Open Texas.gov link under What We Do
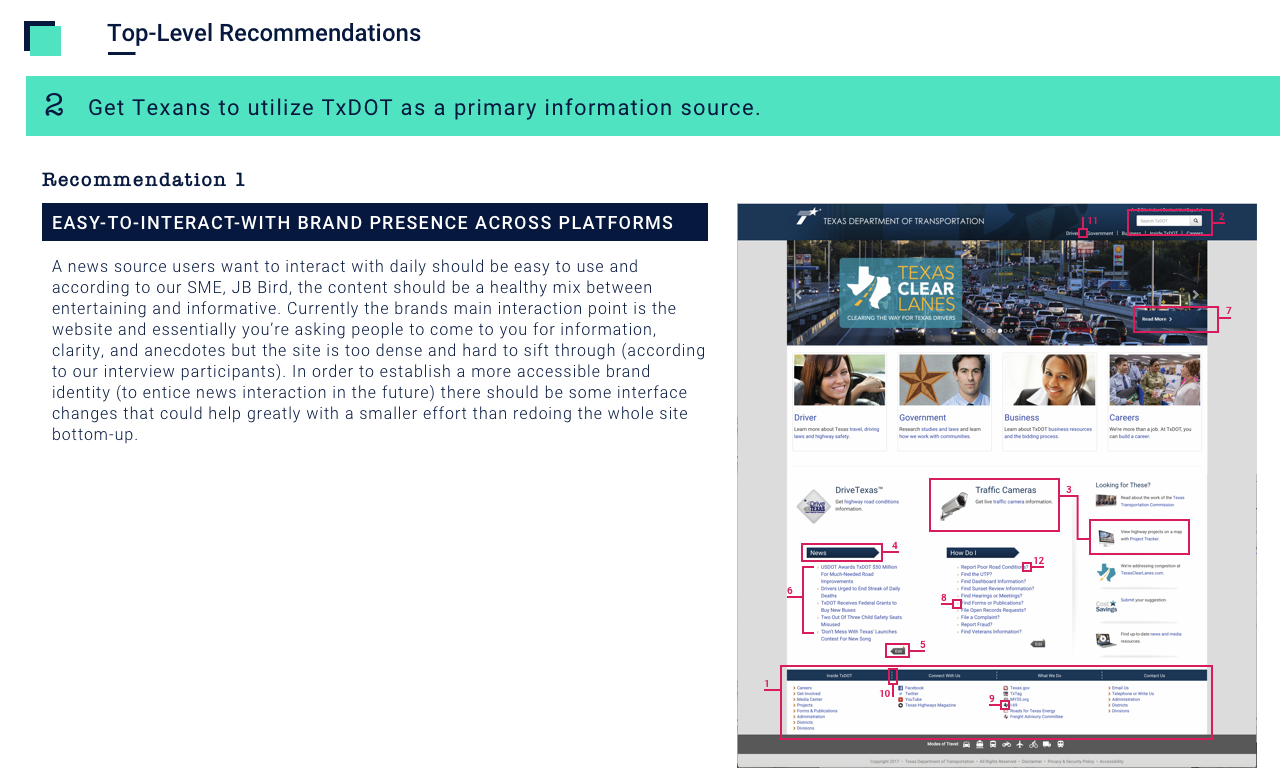 click(1020, 688)
